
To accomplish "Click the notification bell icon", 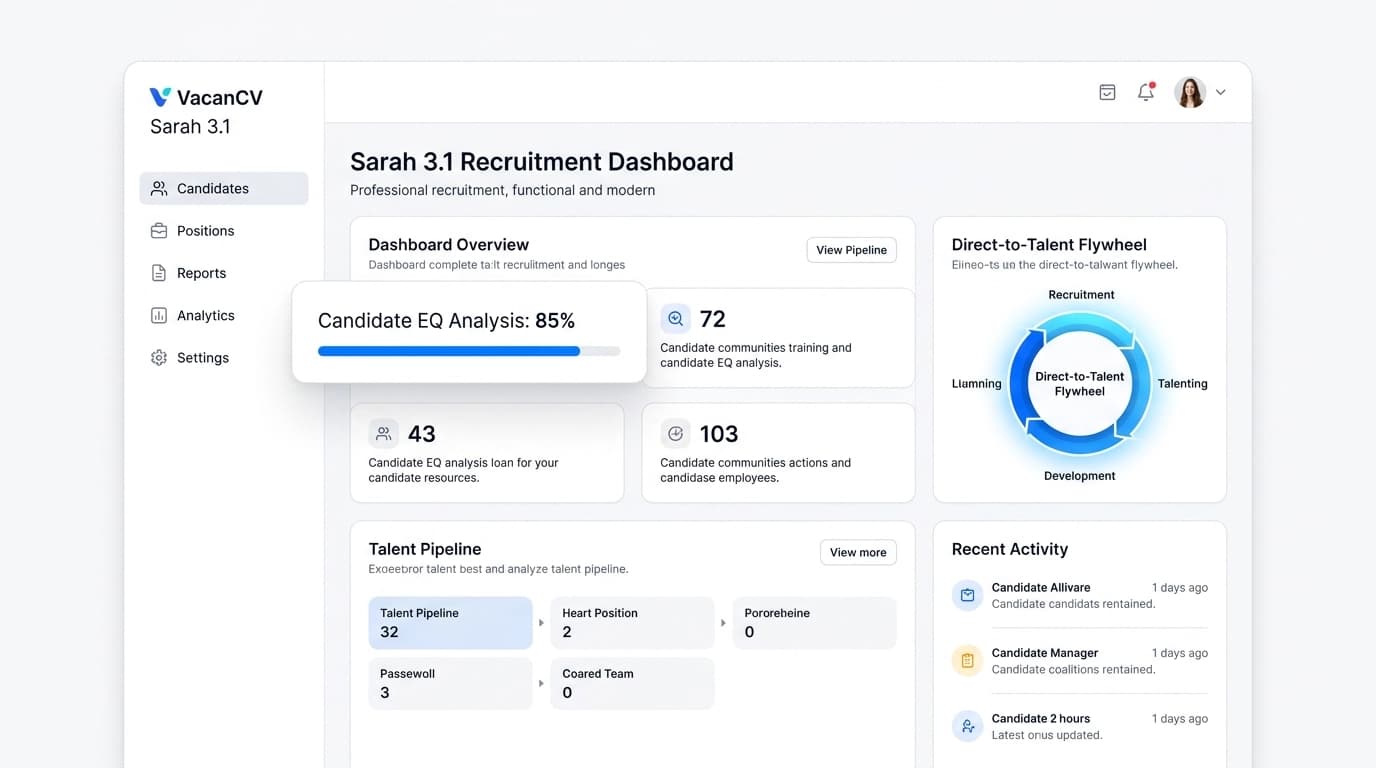I will point(1145,91).
